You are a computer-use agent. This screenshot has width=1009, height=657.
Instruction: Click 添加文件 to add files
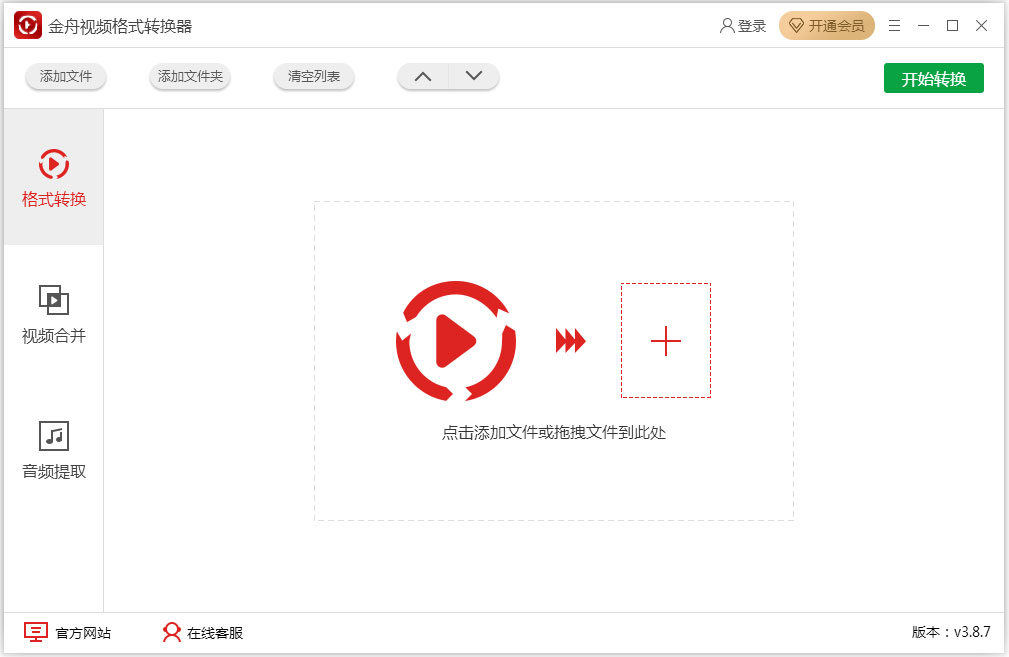point(66,77)
